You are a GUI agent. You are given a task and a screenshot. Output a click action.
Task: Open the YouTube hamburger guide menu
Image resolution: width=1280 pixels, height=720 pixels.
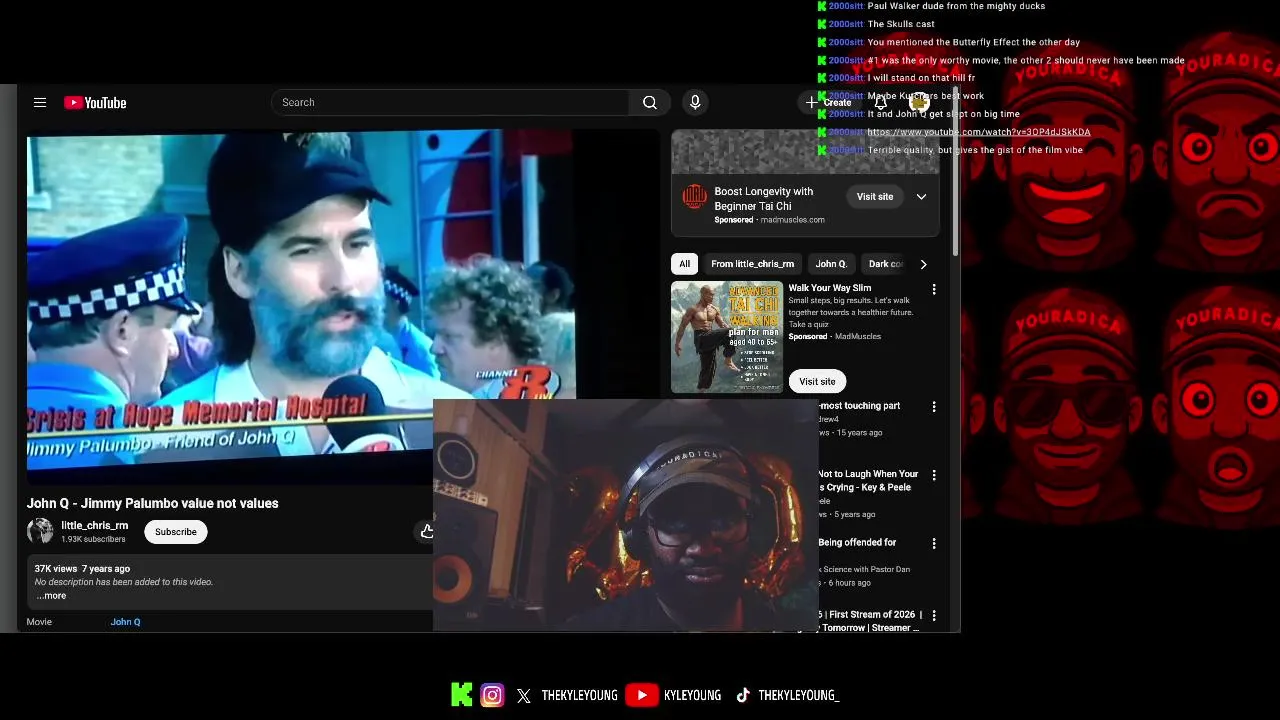[x=40, y=102]
